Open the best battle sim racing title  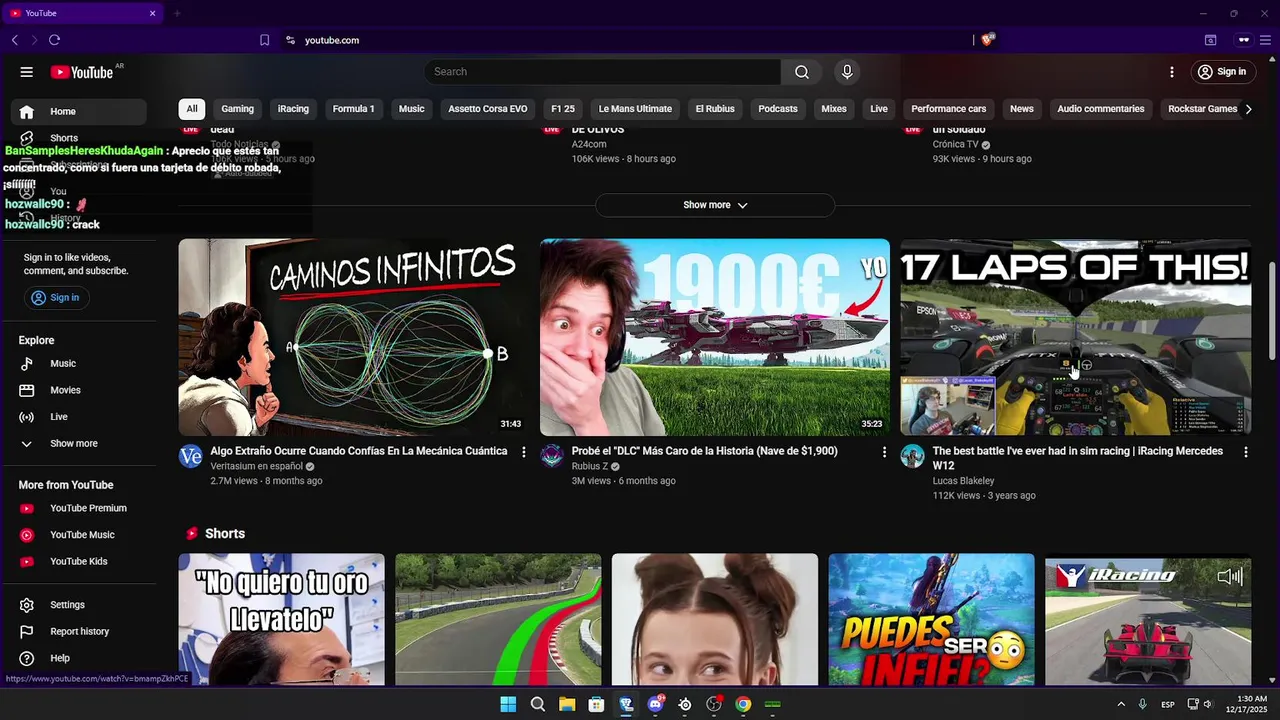(1078, 458)
